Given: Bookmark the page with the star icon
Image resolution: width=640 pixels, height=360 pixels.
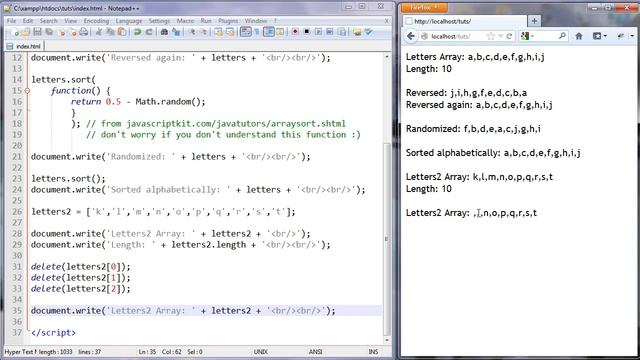Looking at the screenshot, I should click(x=491, y=36).
